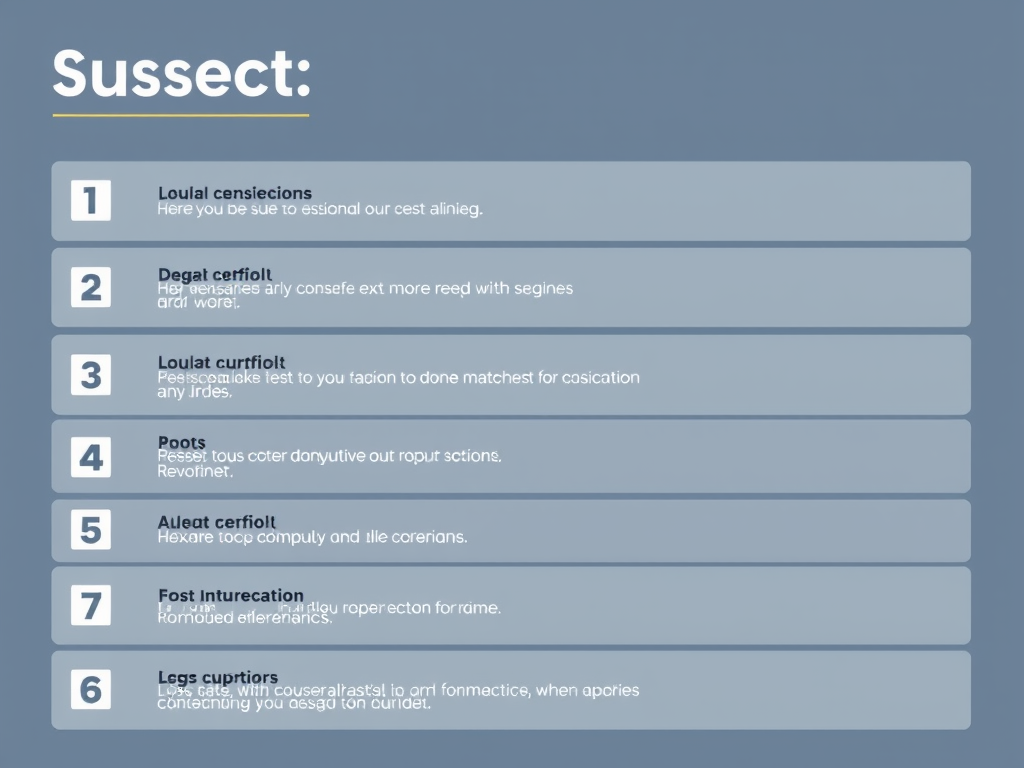
Task: Select the number 2 badge
Action: (x=91, y=288)
